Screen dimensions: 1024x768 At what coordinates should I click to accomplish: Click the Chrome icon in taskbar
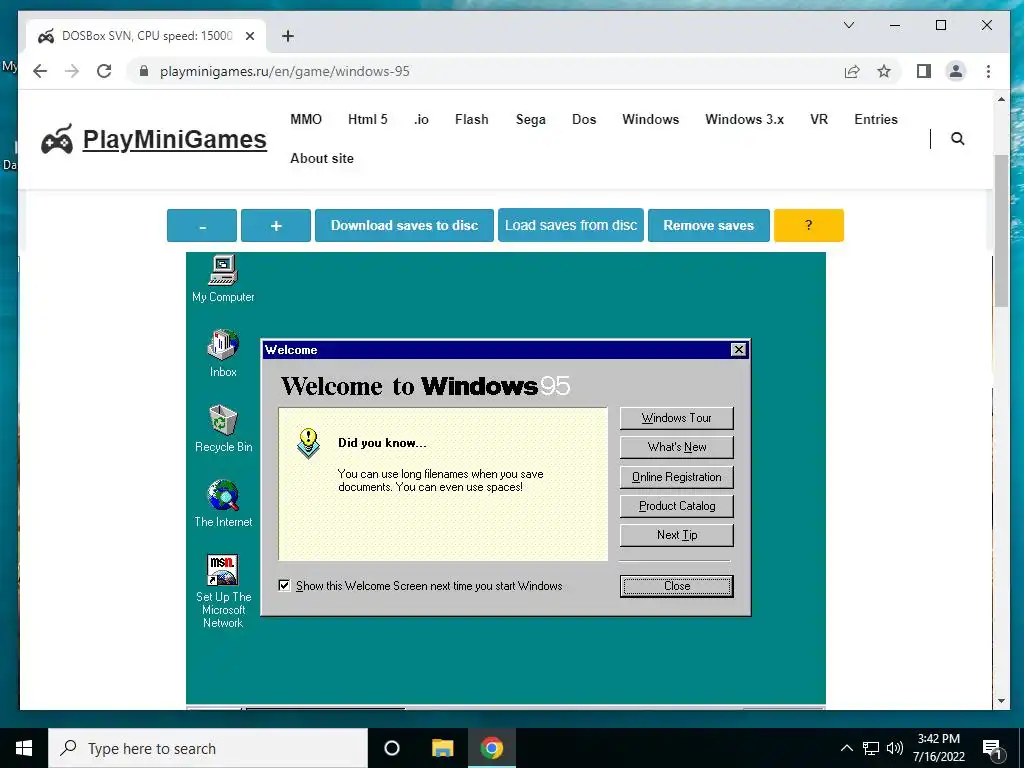point(492,748)
